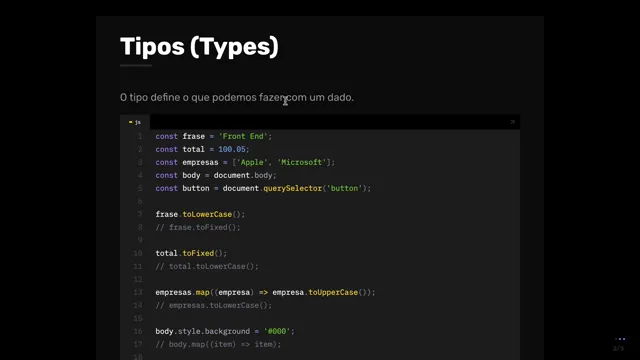Click the Tipos (Types) heading

pyautogui.click(x=199, y=47)
